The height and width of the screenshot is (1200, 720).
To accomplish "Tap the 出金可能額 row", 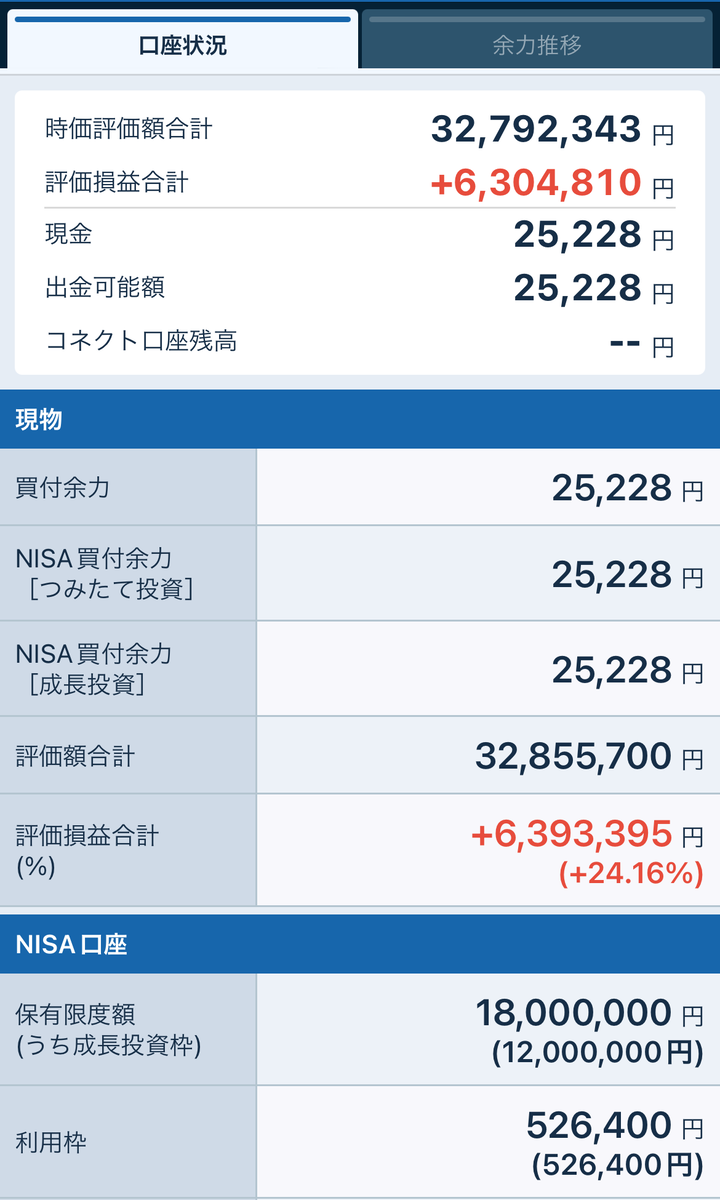I will [360, 288].
